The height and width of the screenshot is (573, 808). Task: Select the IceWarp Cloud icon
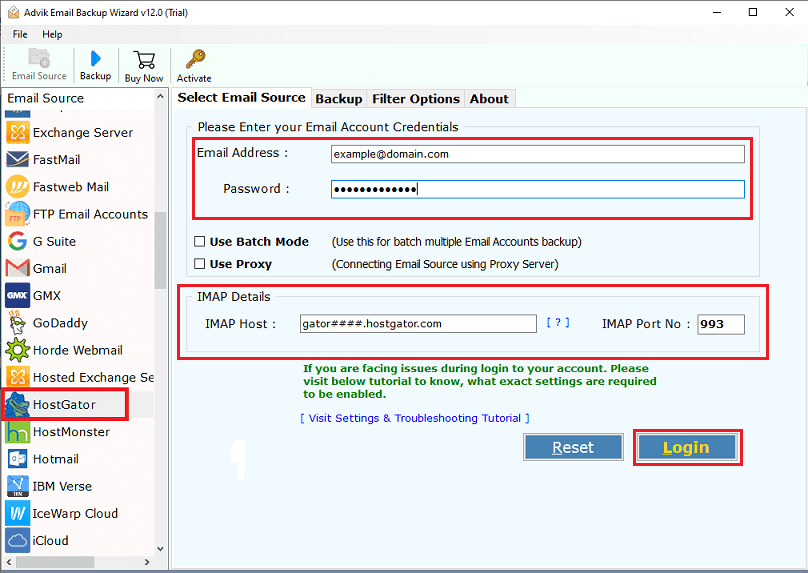click(18, 513)
